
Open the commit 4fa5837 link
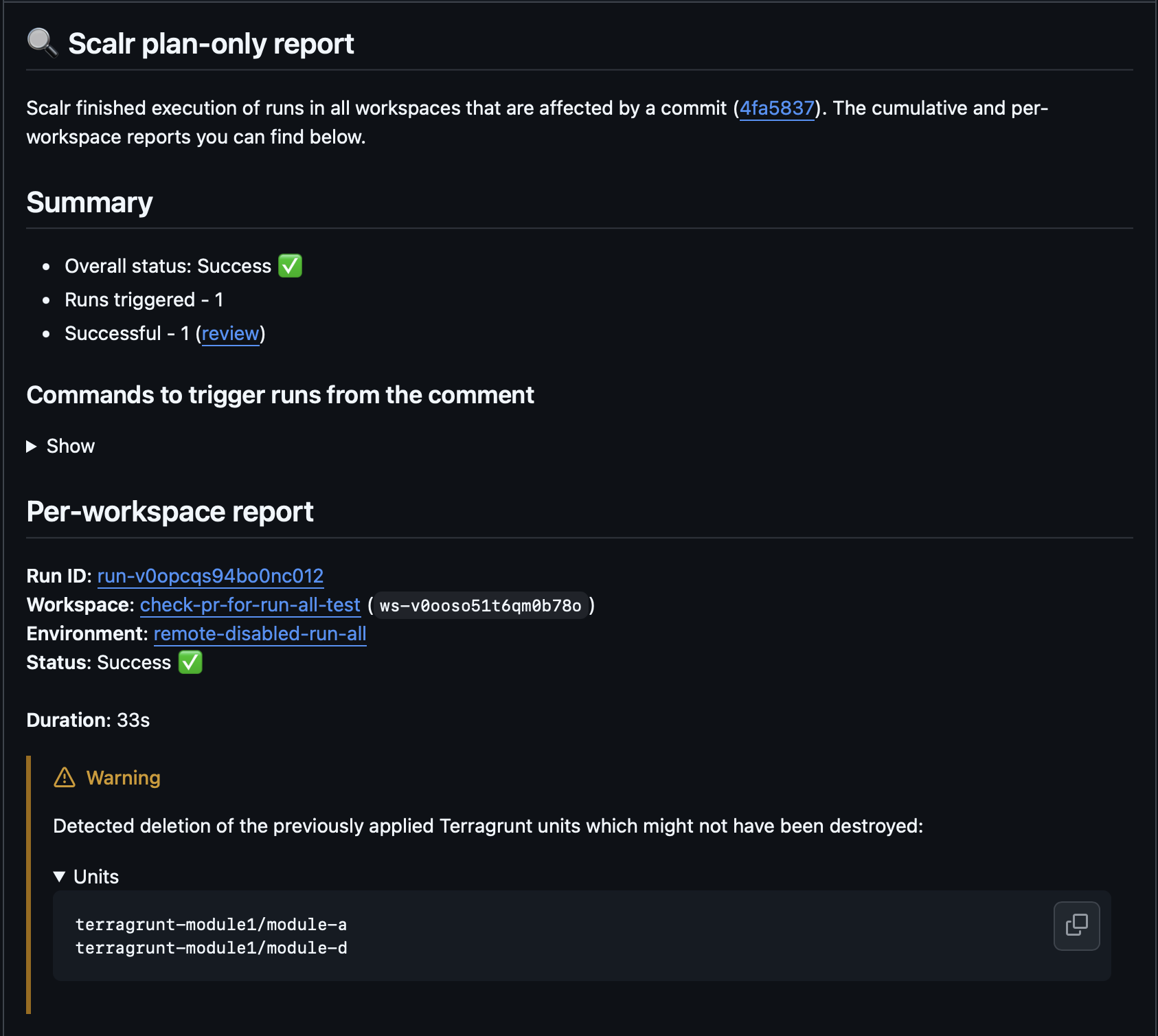(x=776, y=109)
